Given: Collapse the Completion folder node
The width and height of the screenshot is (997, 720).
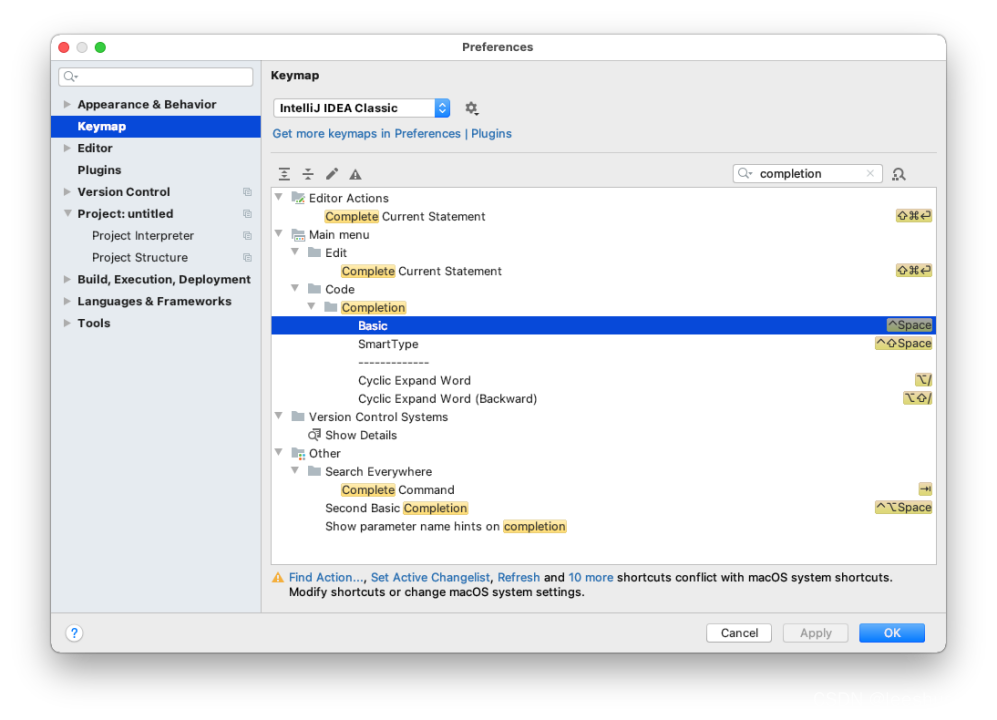Looking at the screenshot, I should [x=312, y=307].
